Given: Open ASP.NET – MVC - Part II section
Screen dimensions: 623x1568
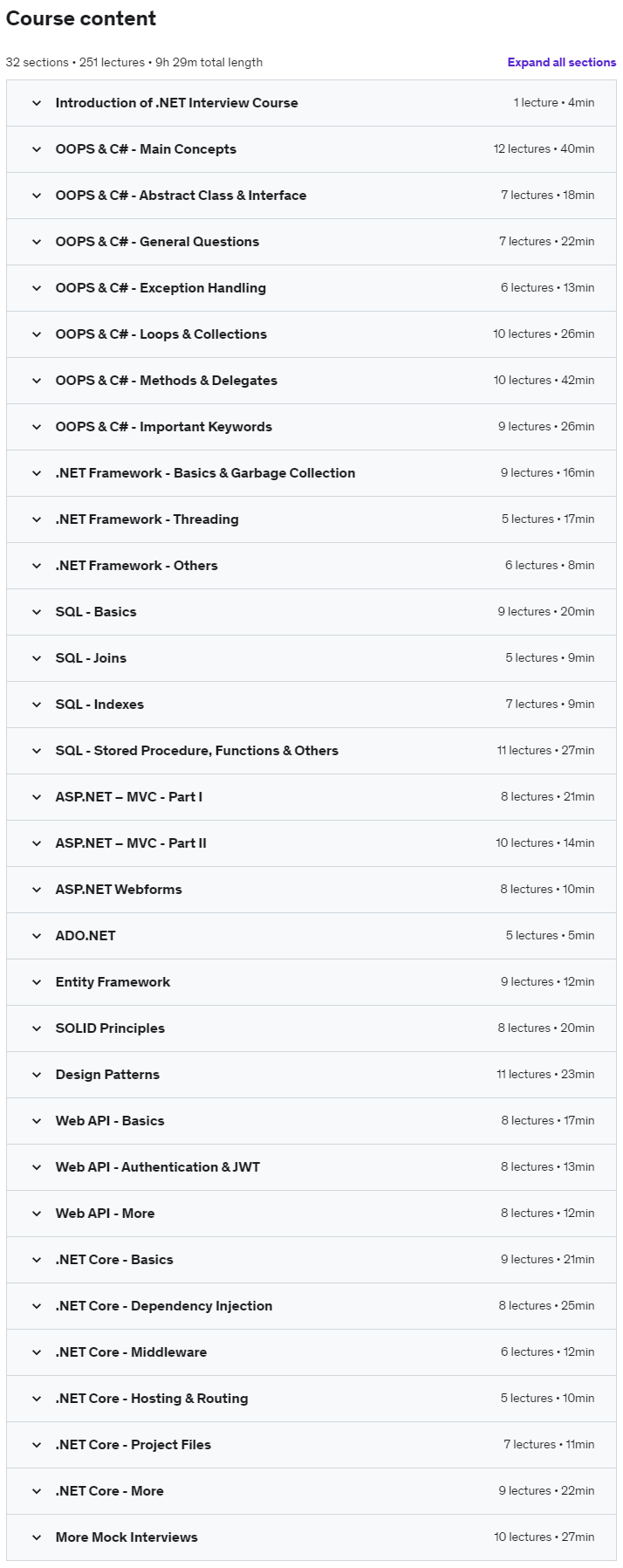Looking at the screenshot, I should pyautogui.click(x=311, y=843).
